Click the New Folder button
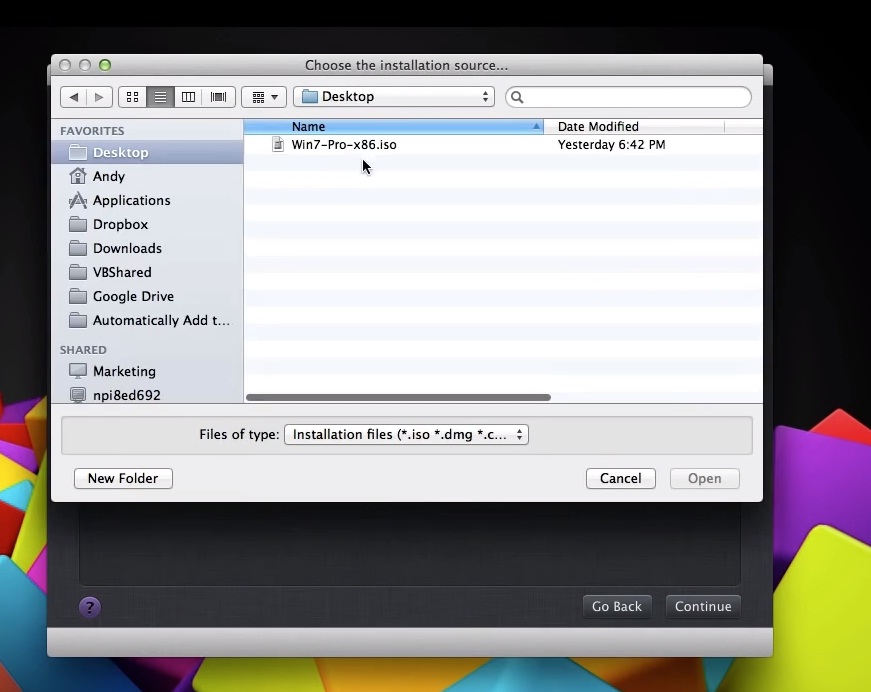Image resolution: width=871 pixels, height=692 pixels. [x=123, y=479]
